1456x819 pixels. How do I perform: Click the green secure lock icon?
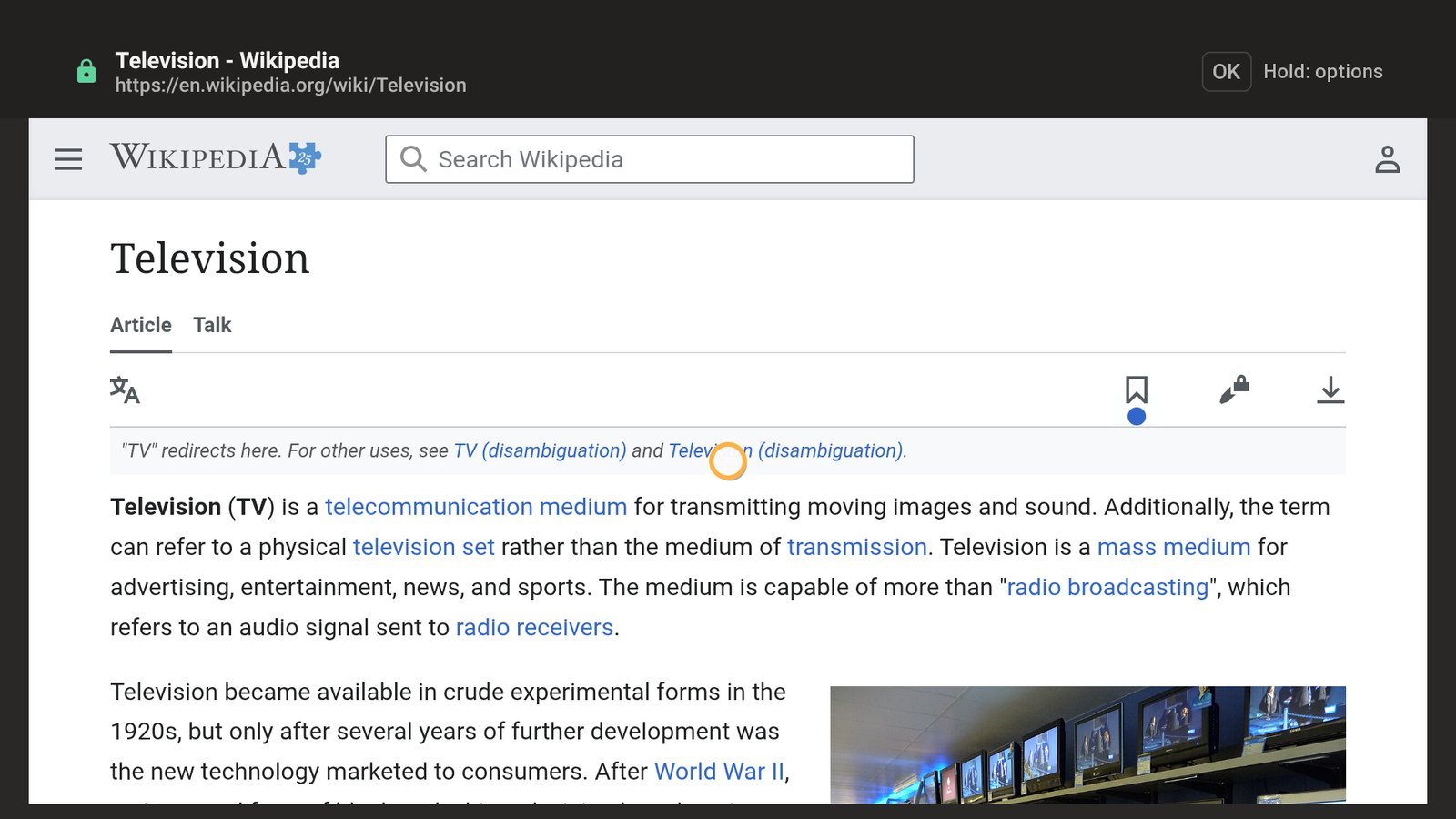[x=86, y=71]
